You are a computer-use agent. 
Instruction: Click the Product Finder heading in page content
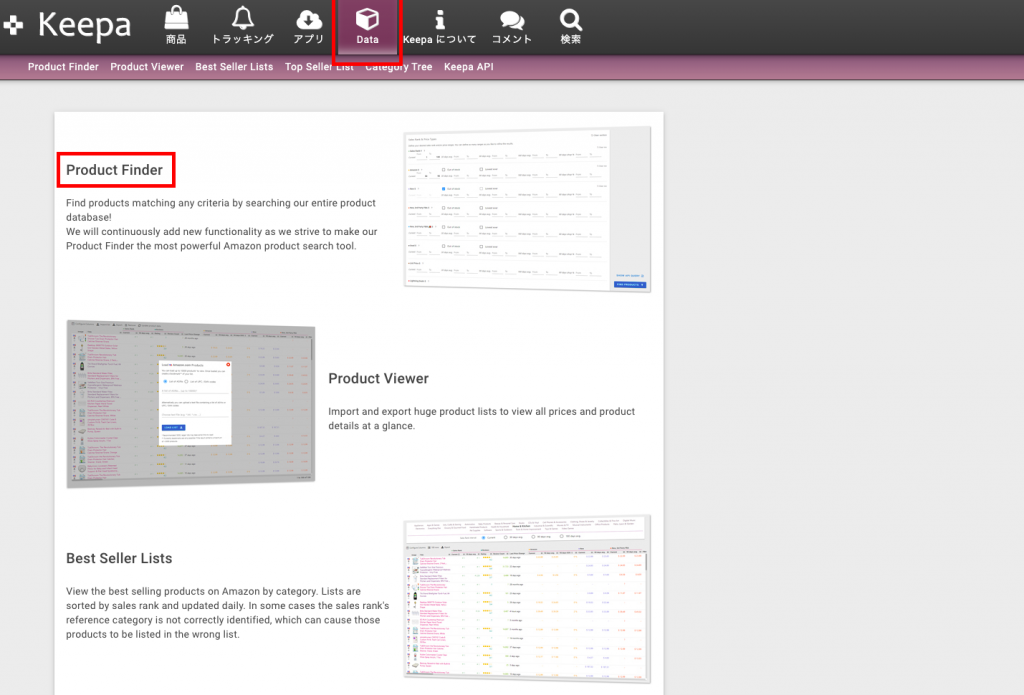tap(115, 170)
